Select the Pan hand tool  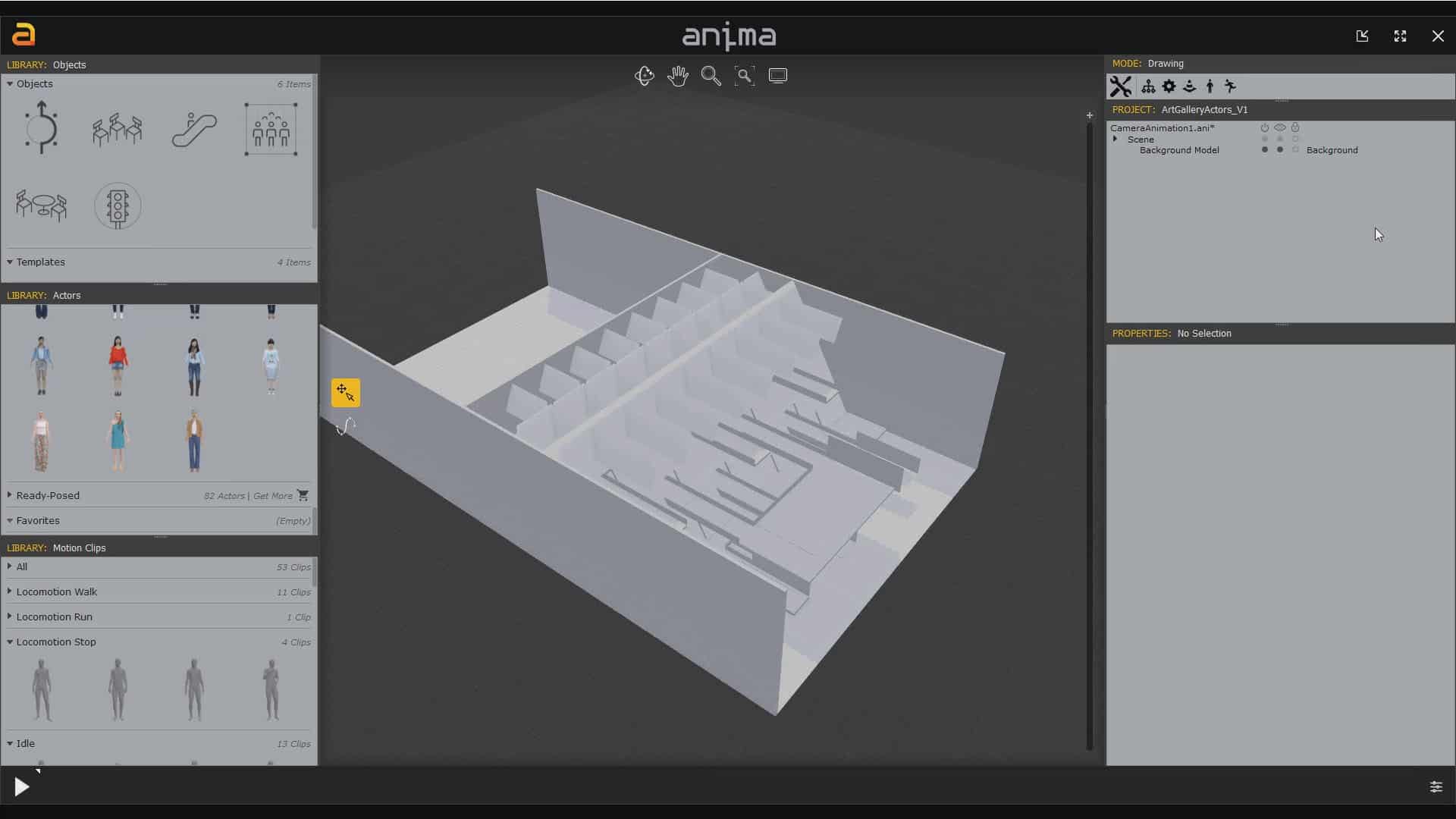(x=677, y=76)
